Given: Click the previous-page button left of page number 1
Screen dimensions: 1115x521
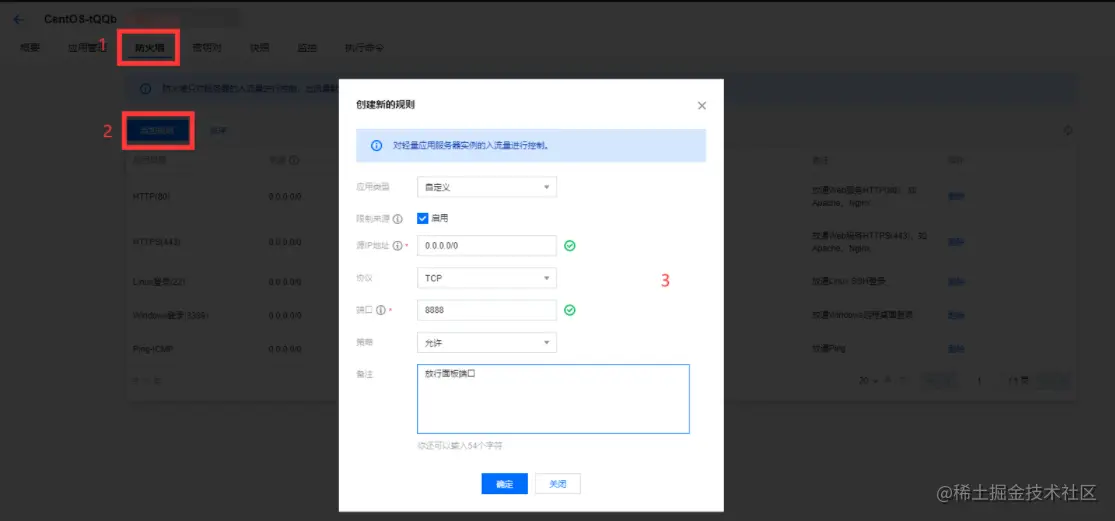Looking at the screenshot, I should coord(939,381).
